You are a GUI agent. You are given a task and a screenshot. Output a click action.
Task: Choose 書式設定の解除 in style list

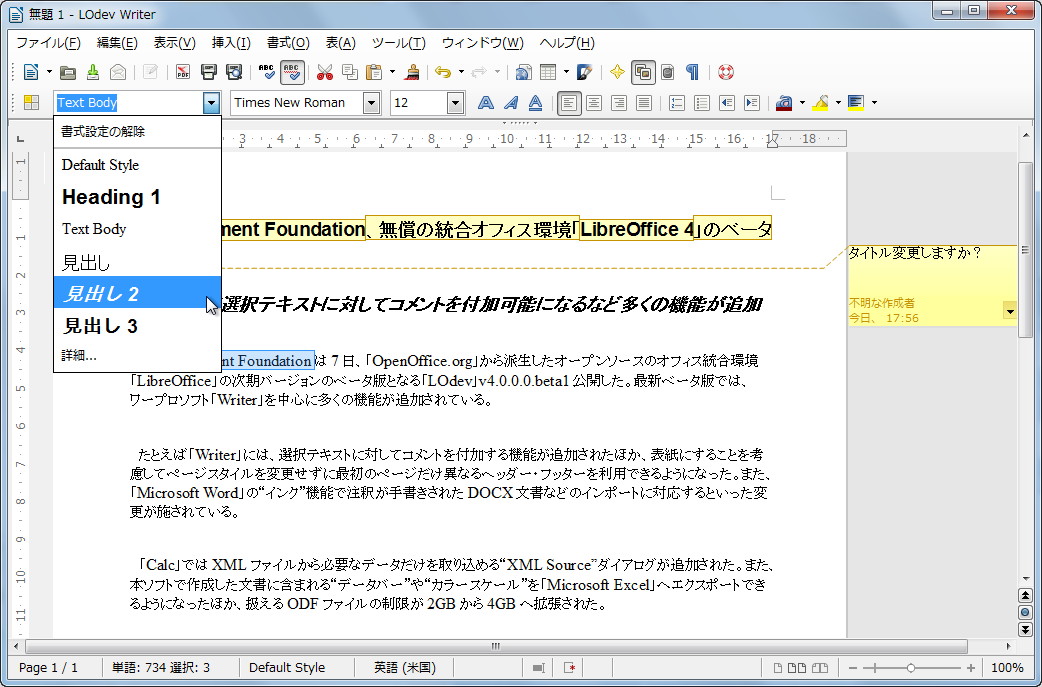pyautogui.click(x=137, y=132)
